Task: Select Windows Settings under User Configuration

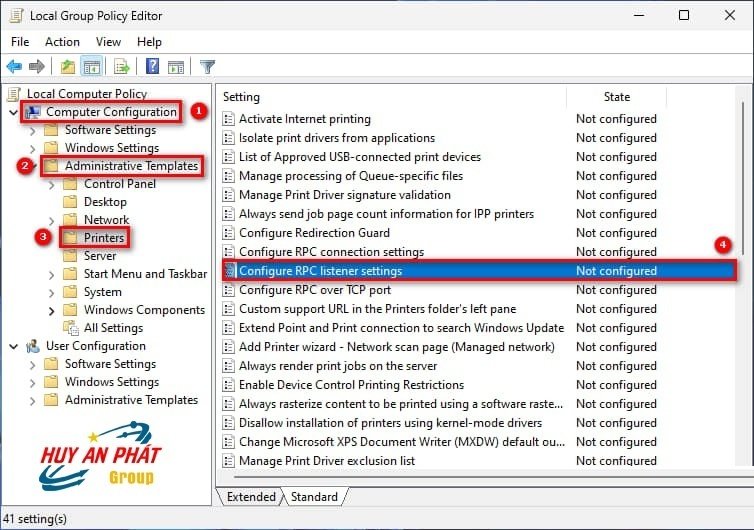Action: [x=112, y=382]
